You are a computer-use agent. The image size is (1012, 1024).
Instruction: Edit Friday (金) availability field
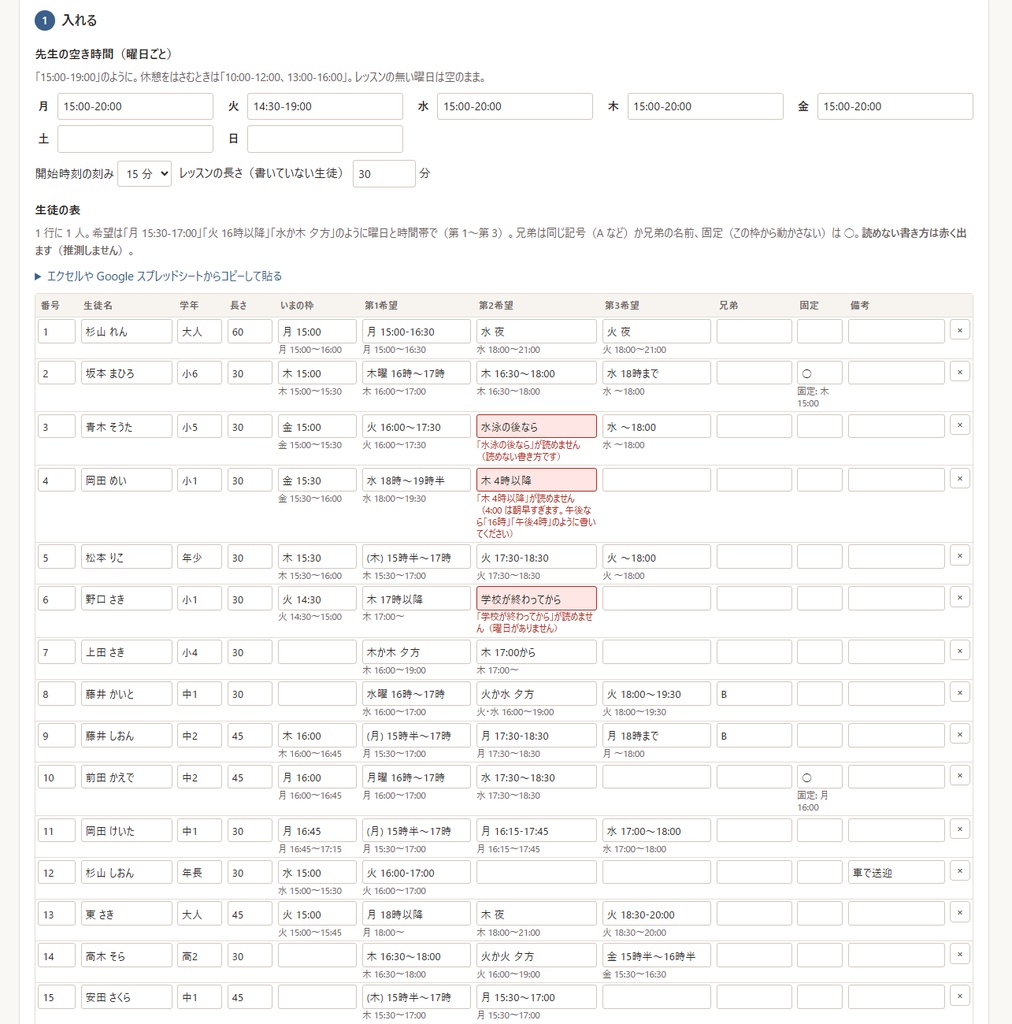[895, 106]
